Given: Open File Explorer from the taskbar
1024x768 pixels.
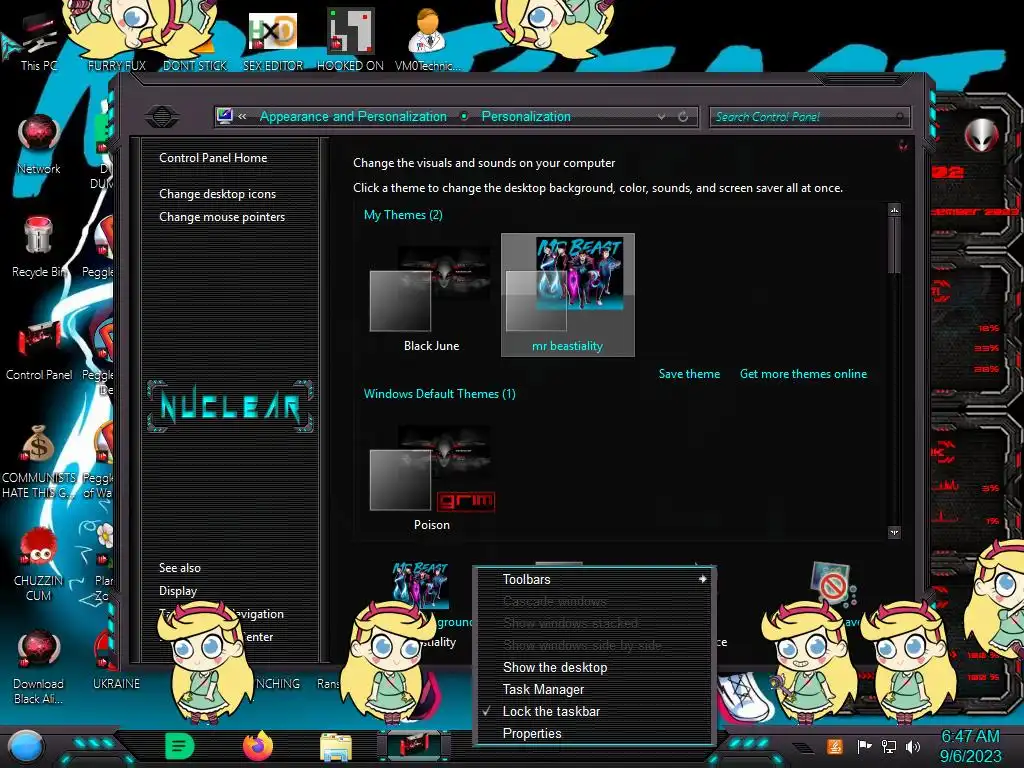Looking at the screenshot, I should pos(336,746).
